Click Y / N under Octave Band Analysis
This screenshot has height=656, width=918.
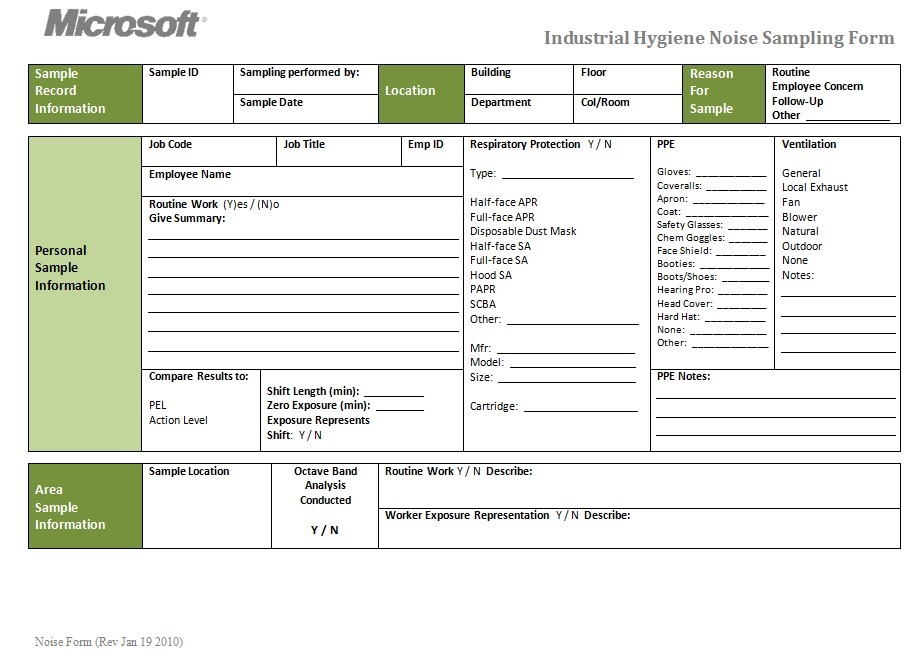(x=325, y=530)
